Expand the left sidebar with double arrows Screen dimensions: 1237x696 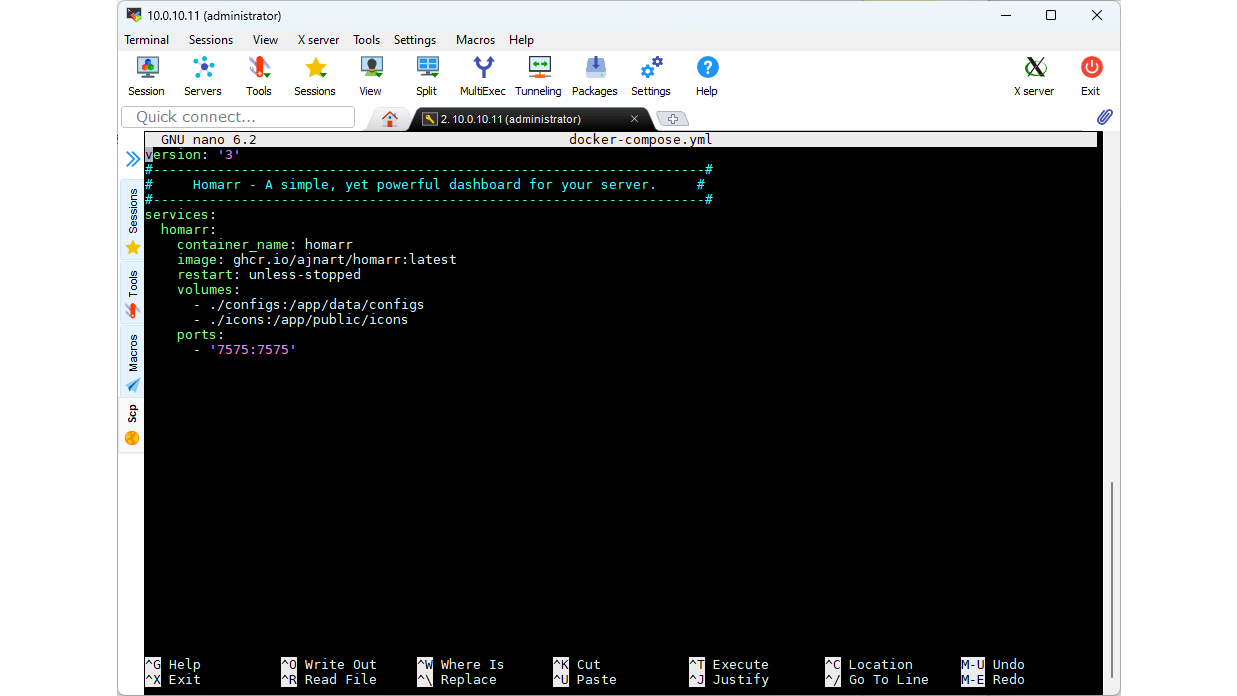pyautogui.click(x=132, y=158)
